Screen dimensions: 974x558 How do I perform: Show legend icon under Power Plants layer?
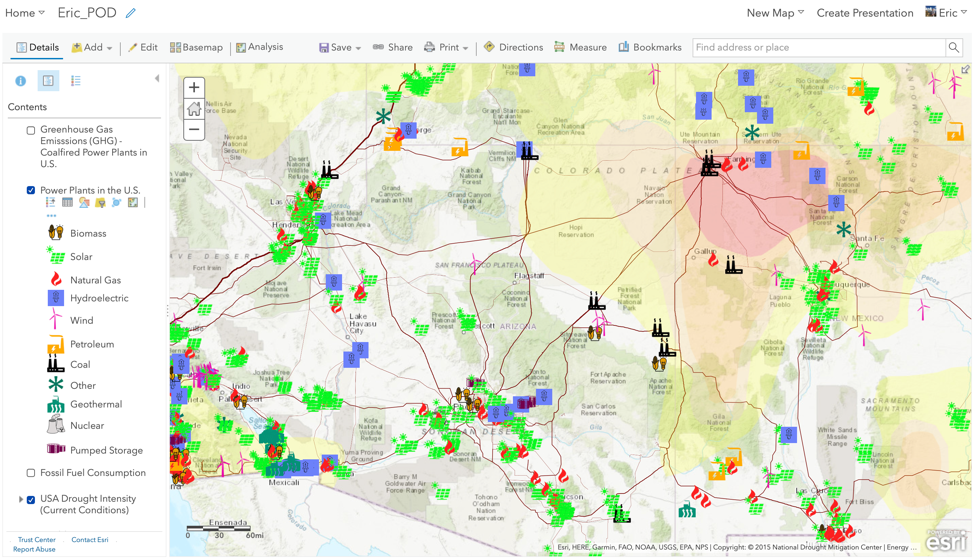pyautogui.click(x=51, y=203)
